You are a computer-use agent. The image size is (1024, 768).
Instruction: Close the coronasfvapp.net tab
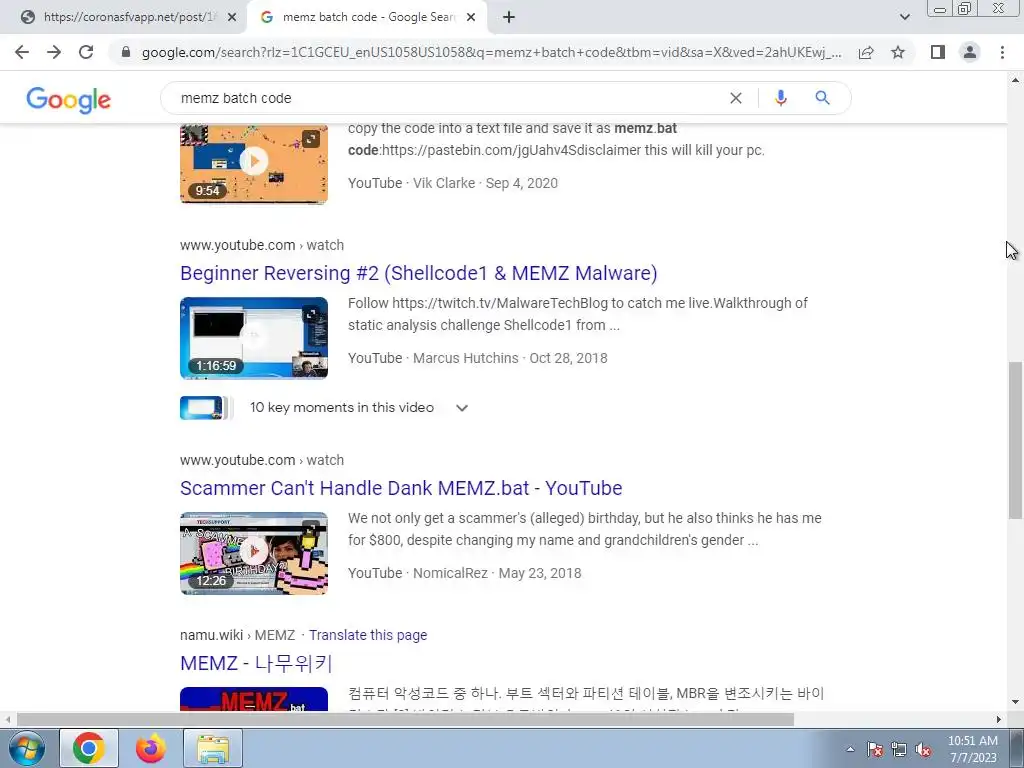(232, 18)
